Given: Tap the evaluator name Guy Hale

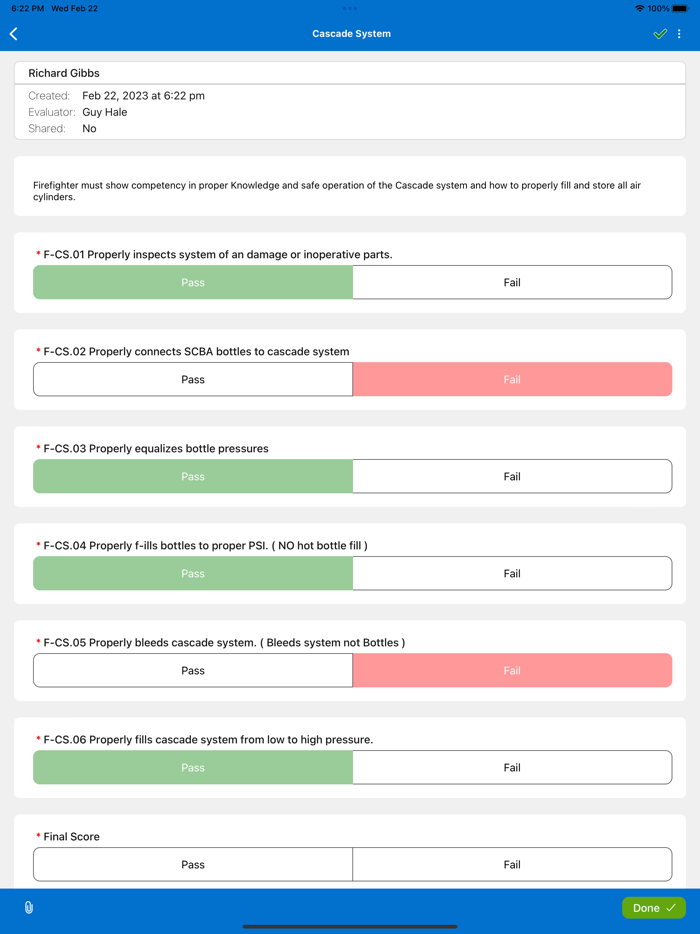Looking at the screenshot, I should (104, 112).
